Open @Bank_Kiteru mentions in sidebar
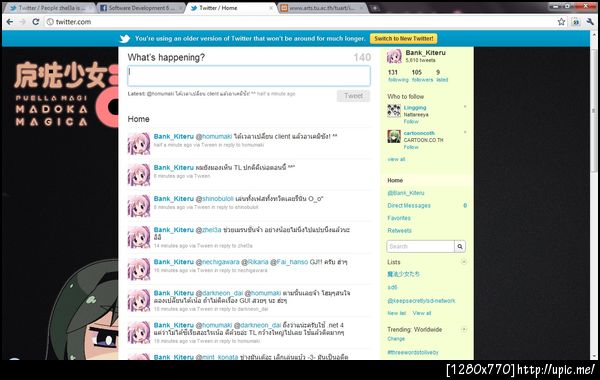The image size is (600, 380). coord(406,193)
